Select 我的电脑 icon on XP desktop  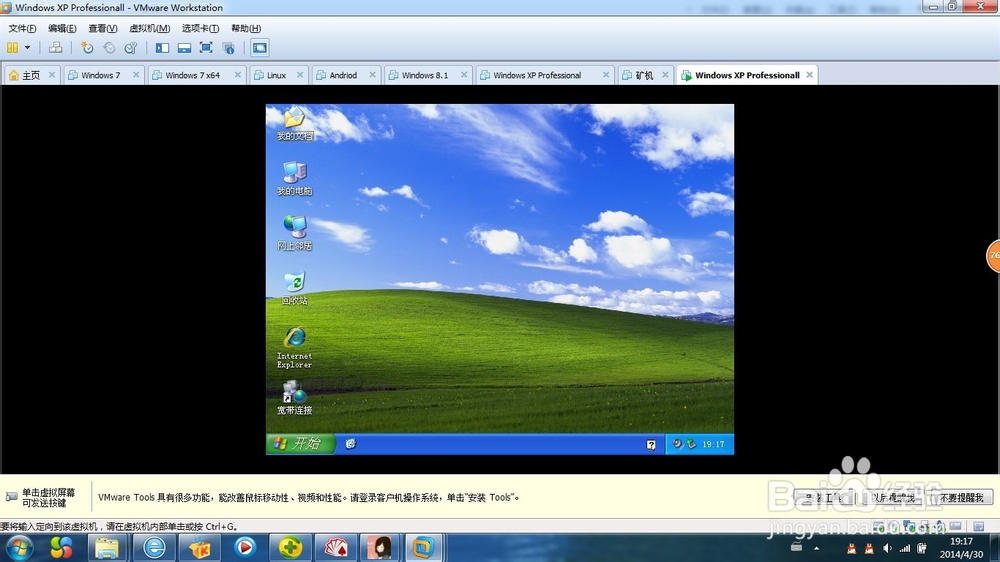tap(295, 179)
